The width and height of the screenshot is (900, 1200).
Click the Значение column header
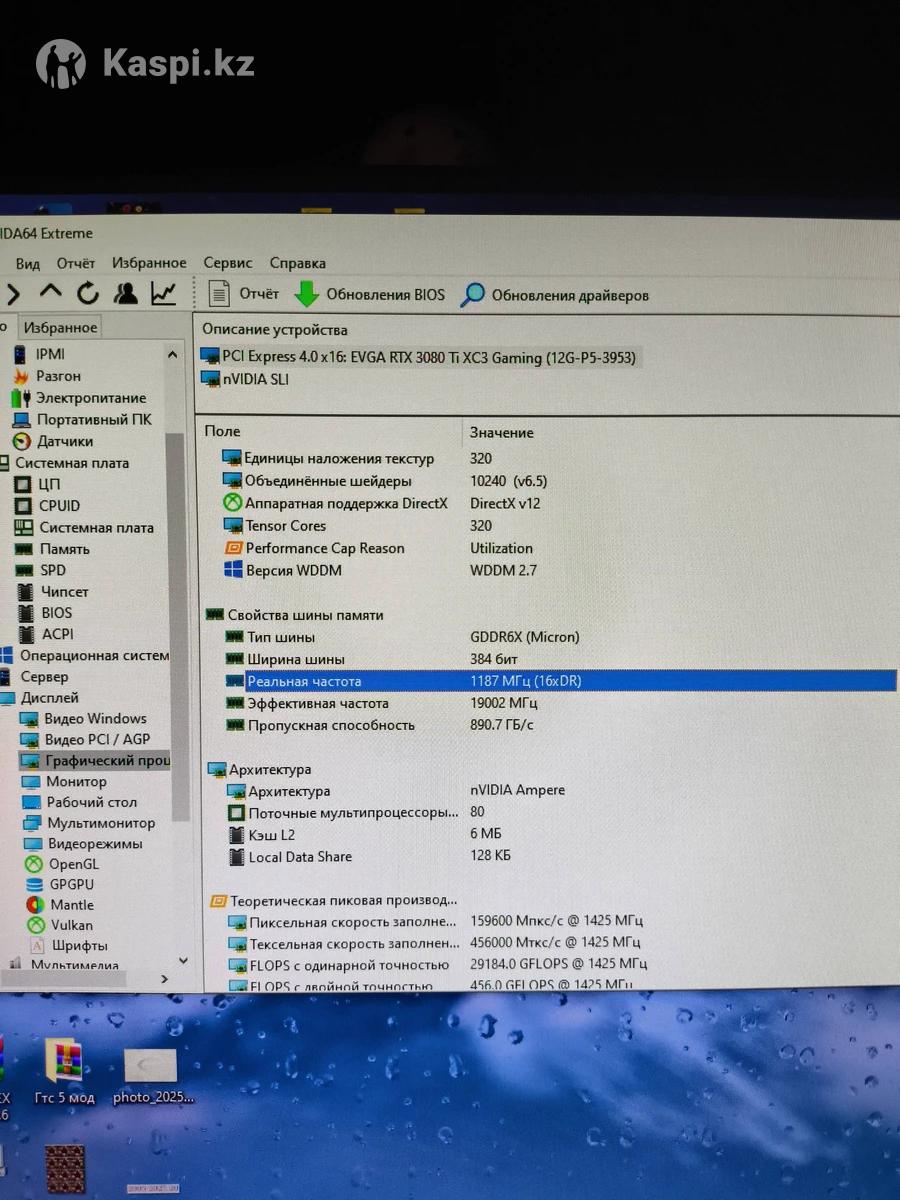coord(501,432)
